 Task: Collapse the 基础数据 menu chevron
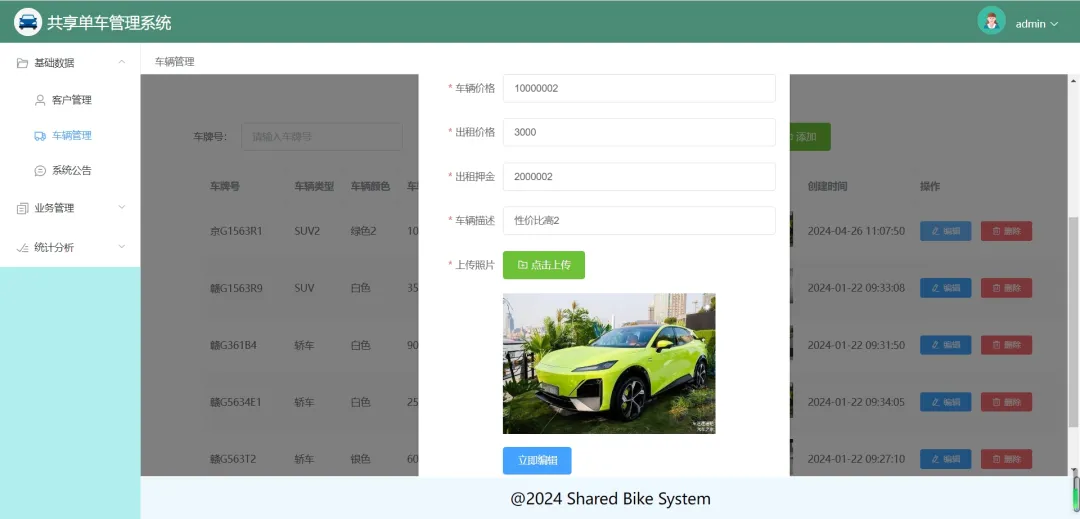(122, 62)
